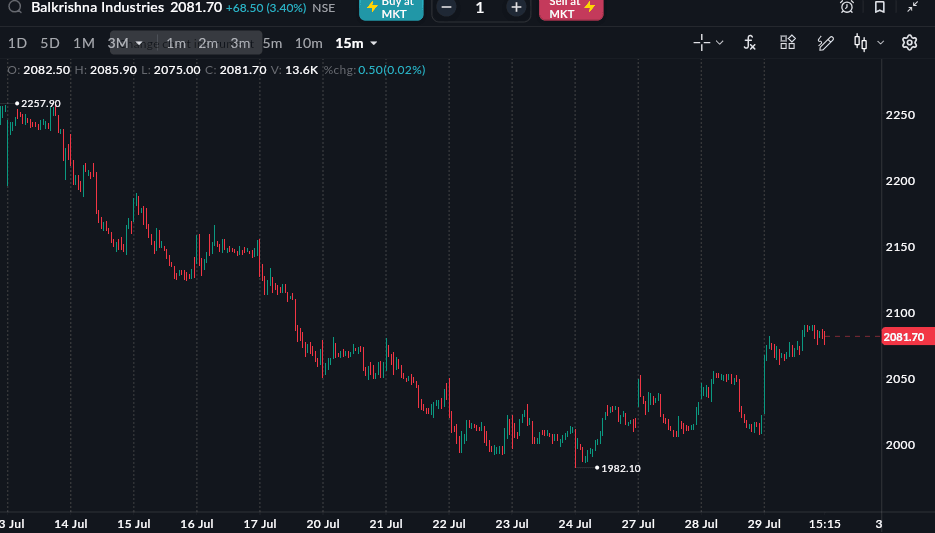Click the 15 Jul date axis label

click(134, 524)
